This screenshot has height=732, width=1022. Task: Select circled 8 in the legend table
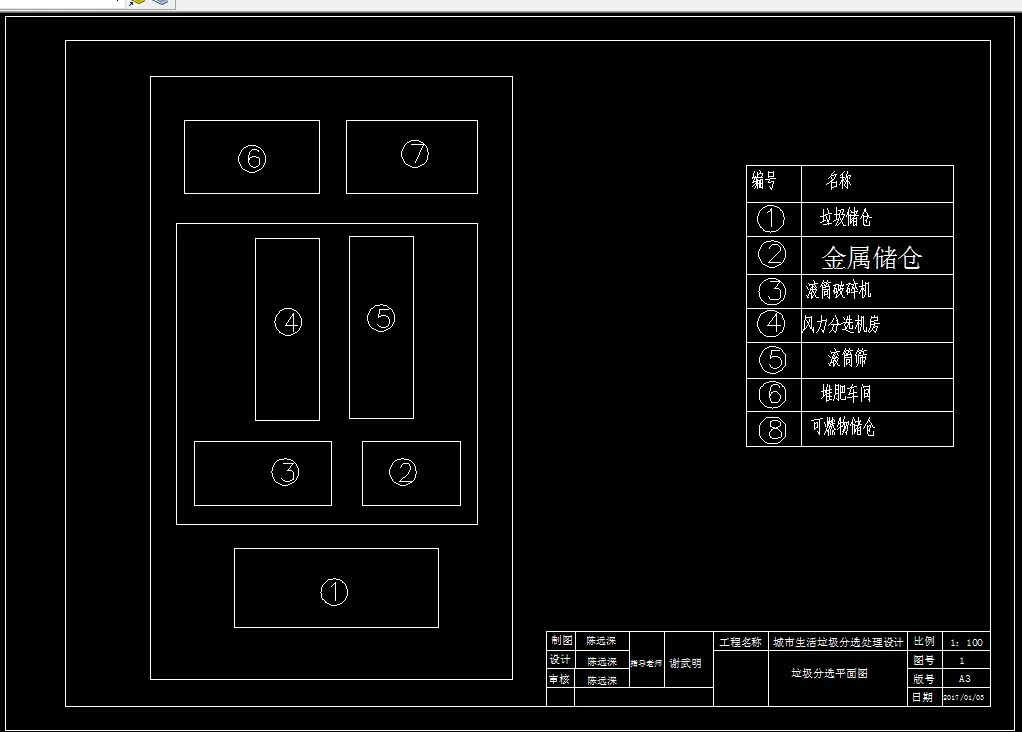point(772,430)
